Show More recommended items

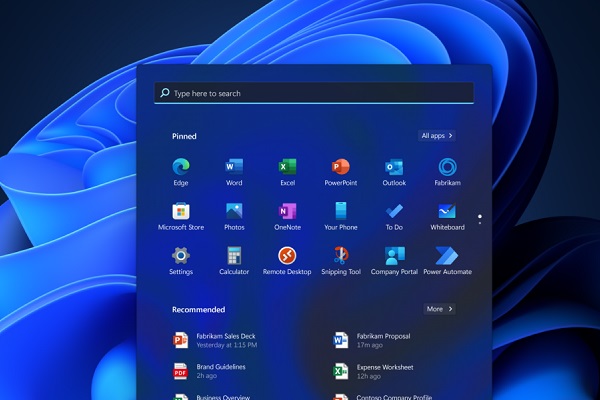click(x=439, y=309)
